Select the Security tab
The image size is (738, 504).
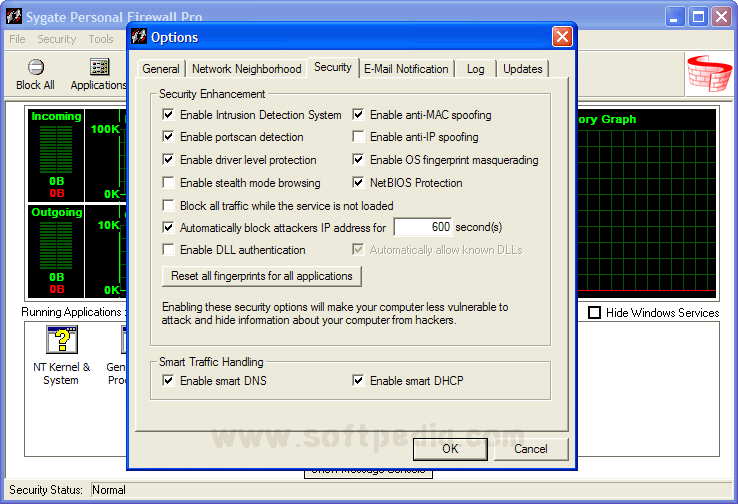pos(333,67)
